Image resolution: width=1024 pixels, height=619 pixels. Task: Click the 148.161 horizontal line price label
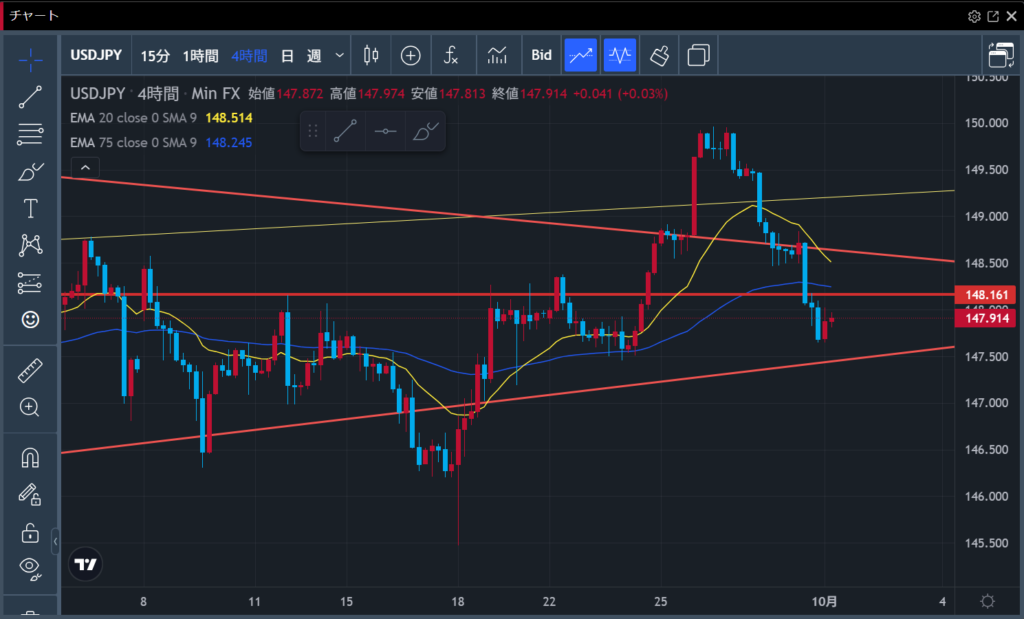point(985,295)
